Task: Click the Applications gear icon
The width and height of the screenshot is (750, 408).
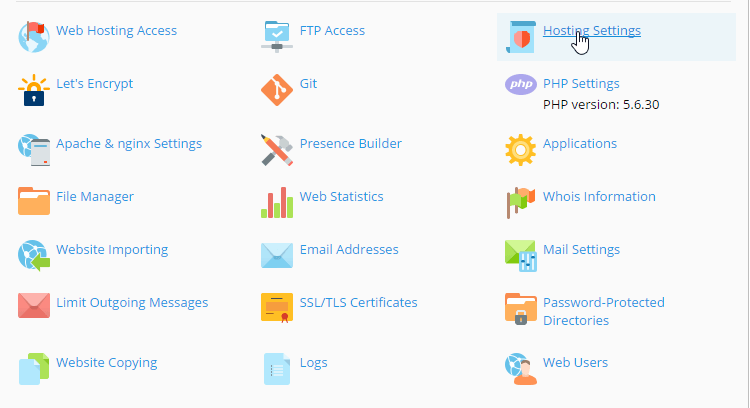Action: 521,150
